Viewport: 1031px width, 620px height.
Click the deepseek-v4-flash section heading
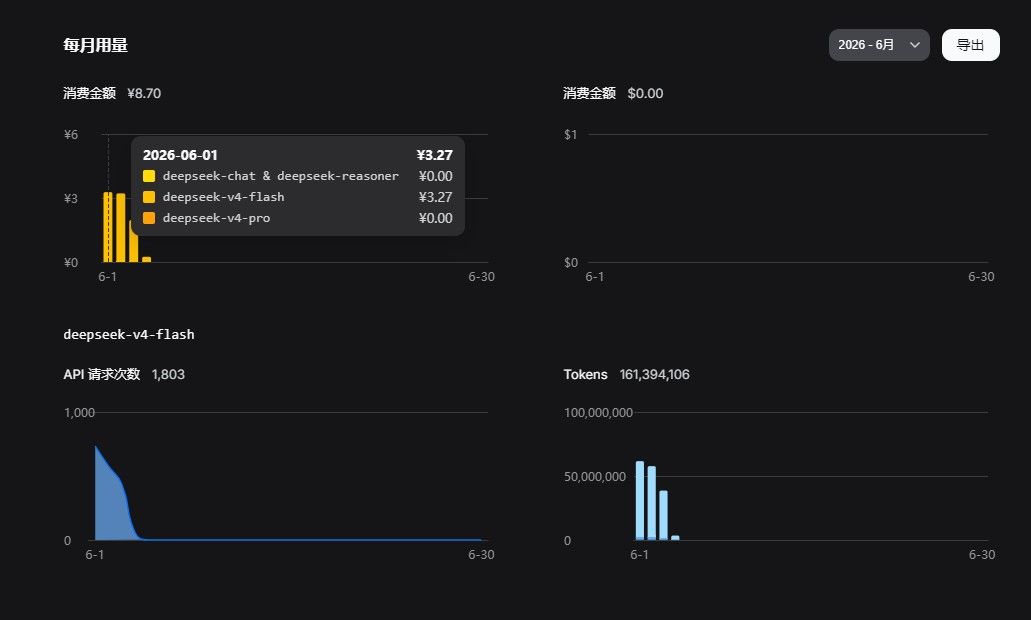[129, 334]
